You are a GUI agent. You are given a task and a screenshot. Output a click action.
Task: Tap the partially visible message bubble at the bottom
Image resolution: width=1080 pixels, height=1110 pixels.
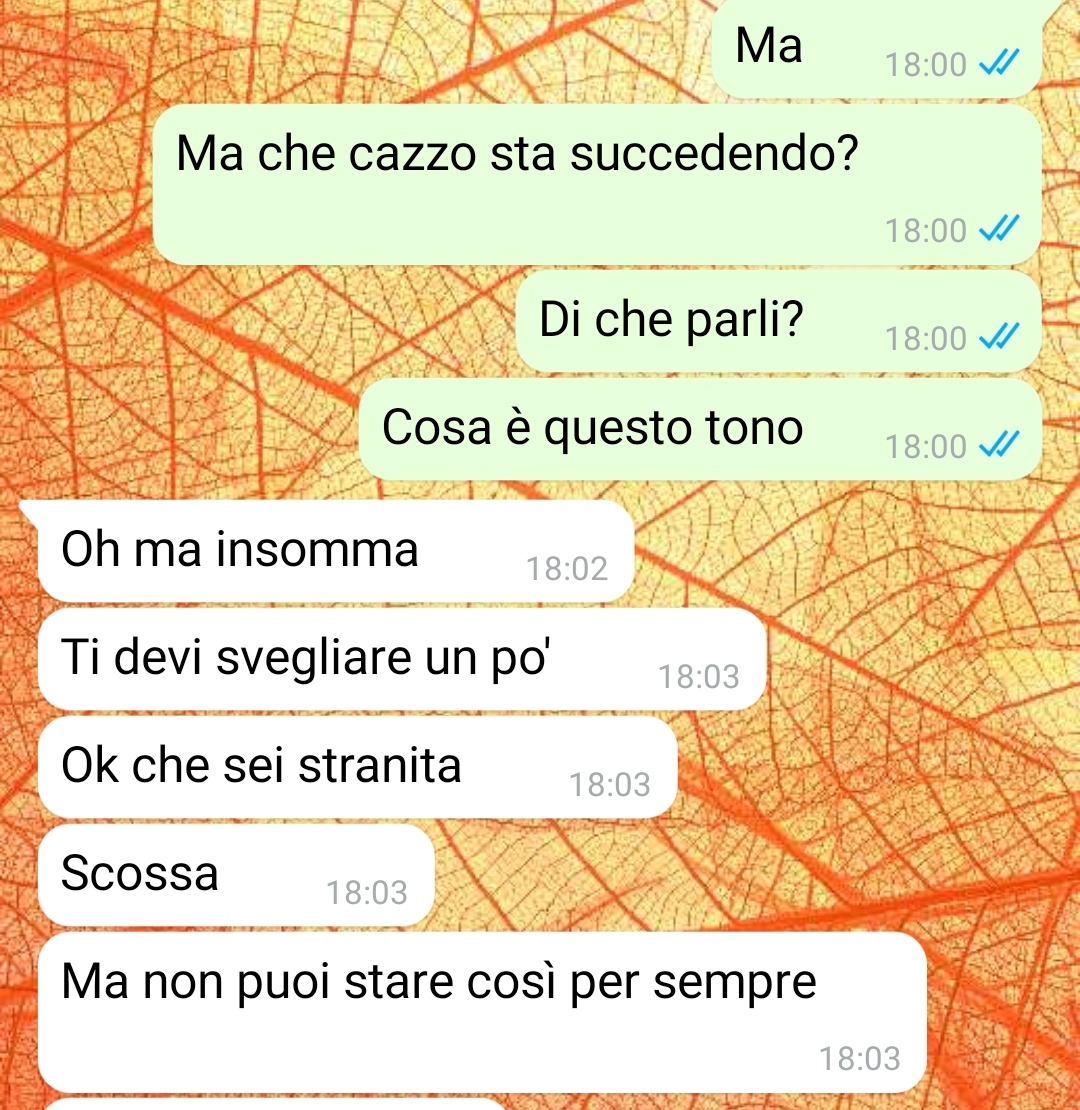(276, 1104)
